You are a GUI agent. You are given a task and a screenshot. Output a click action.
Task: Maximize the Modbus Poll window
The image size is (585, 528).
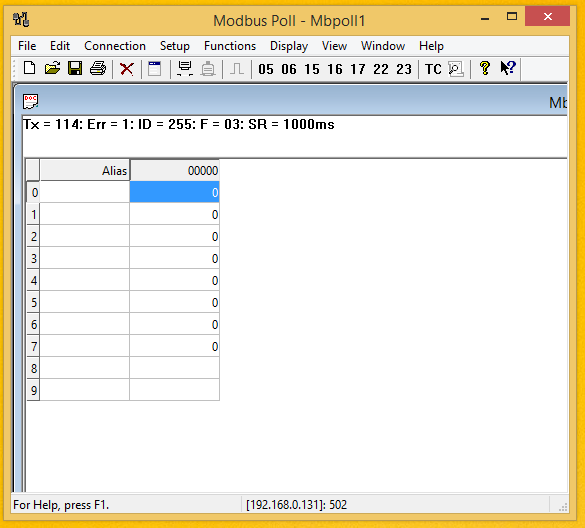coord(512,16)
